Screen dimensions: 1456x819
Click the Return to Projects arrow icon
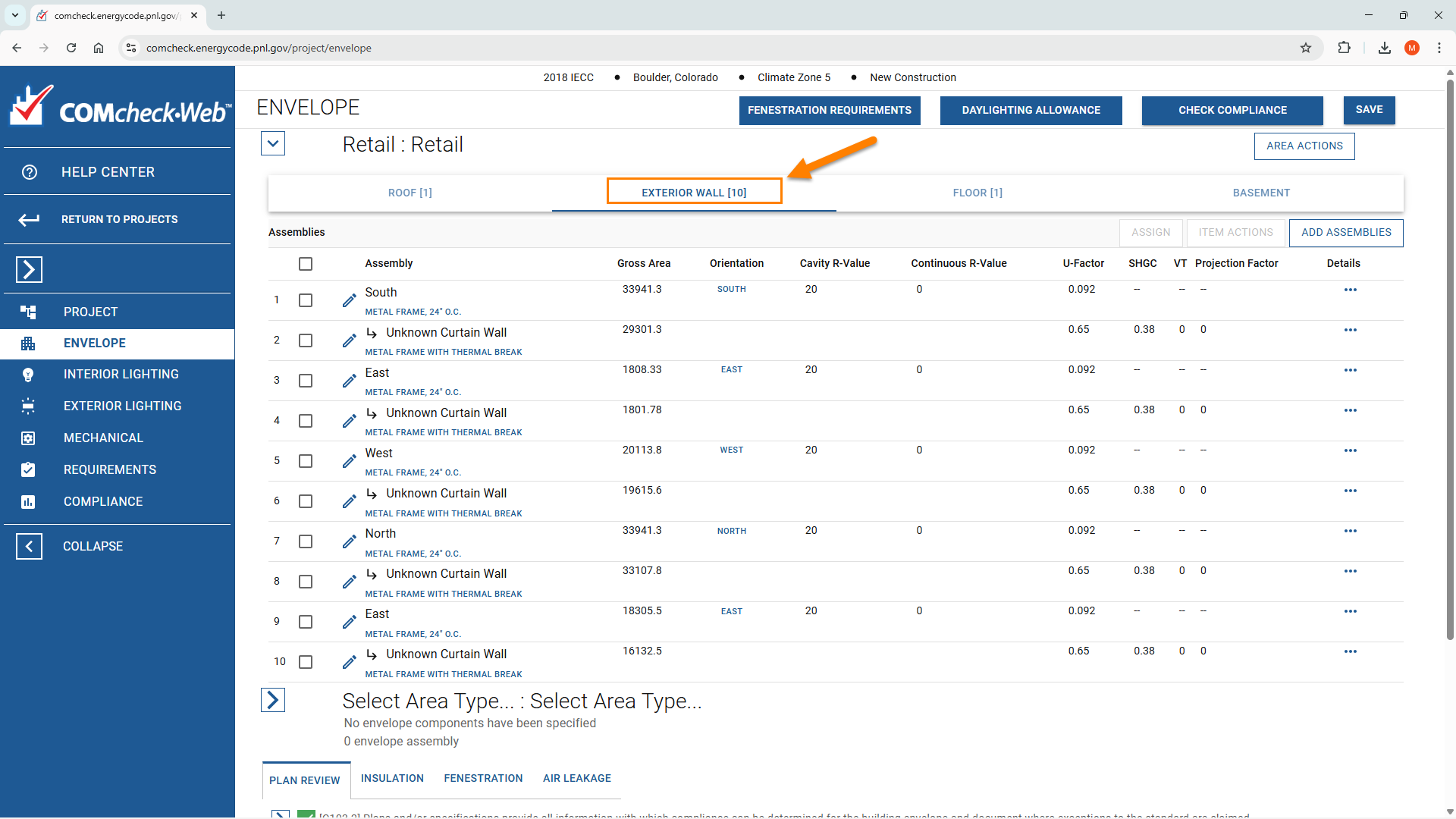pos(29,220)
